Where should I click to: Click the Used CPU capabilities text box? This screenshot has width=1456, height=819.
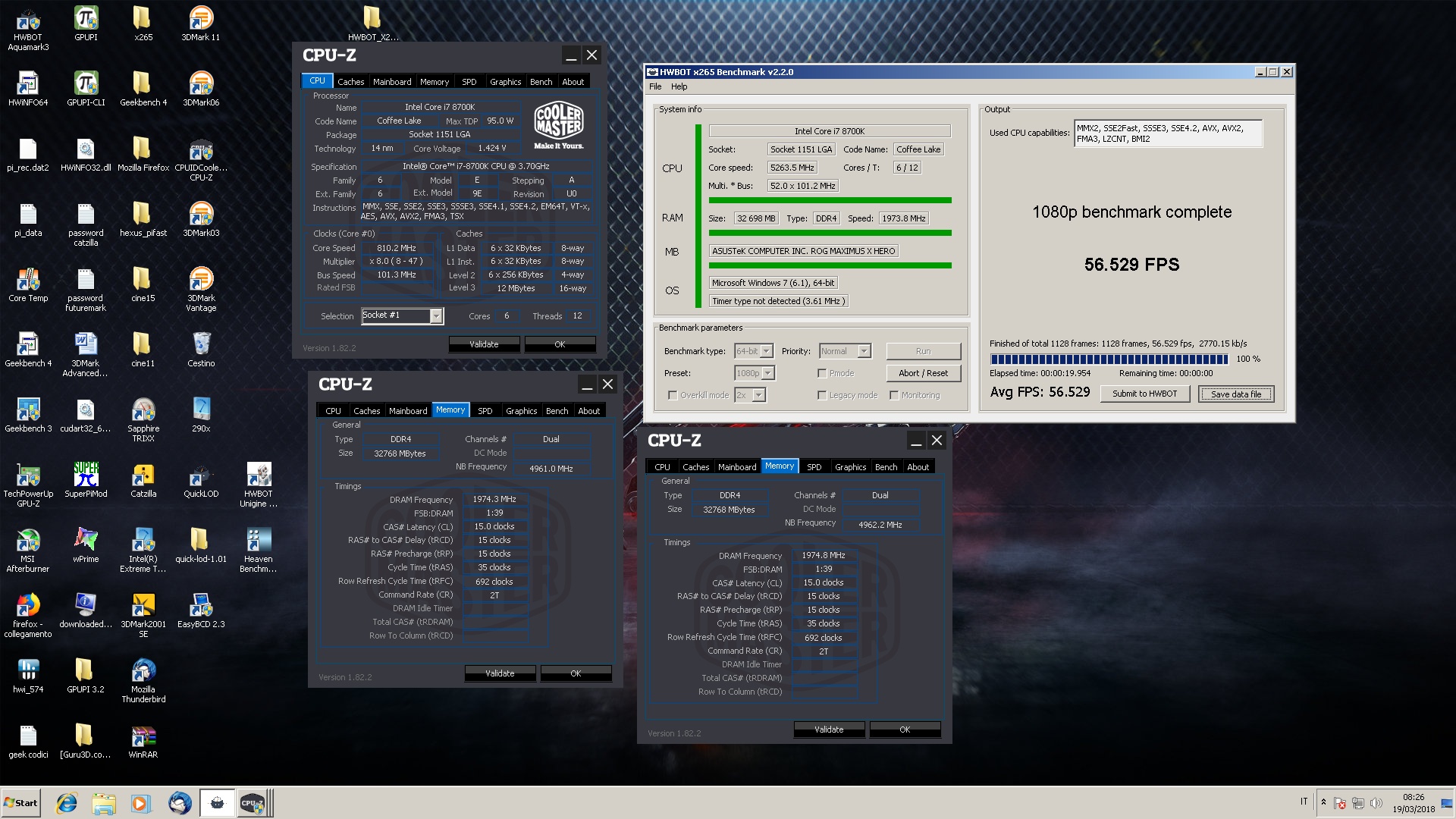click(1168, 133)
